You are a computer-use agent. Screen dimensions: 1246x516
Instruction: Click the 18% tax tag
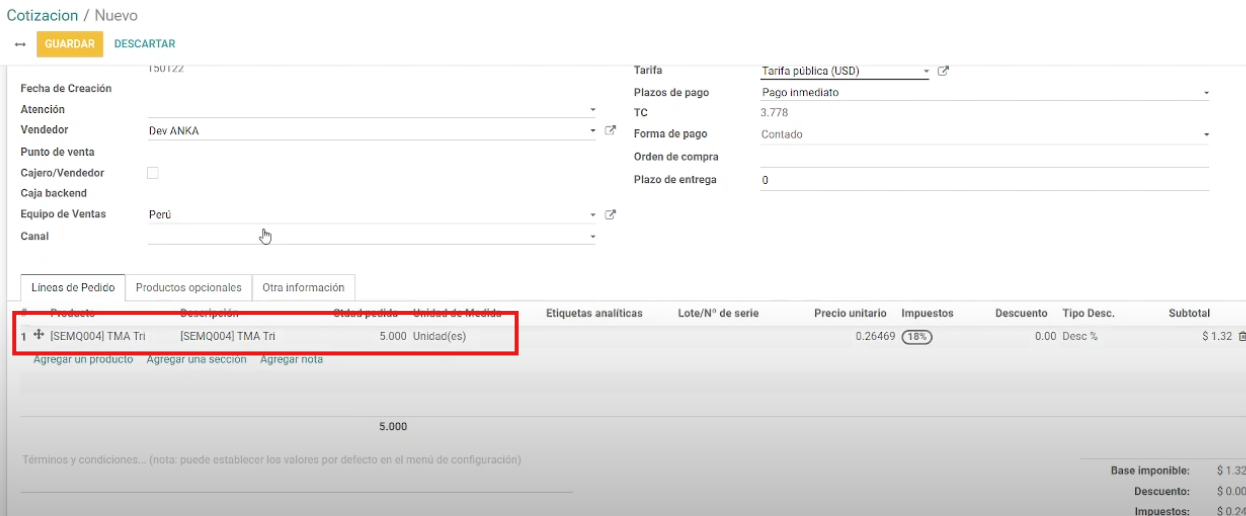click(x=916, y=337)
